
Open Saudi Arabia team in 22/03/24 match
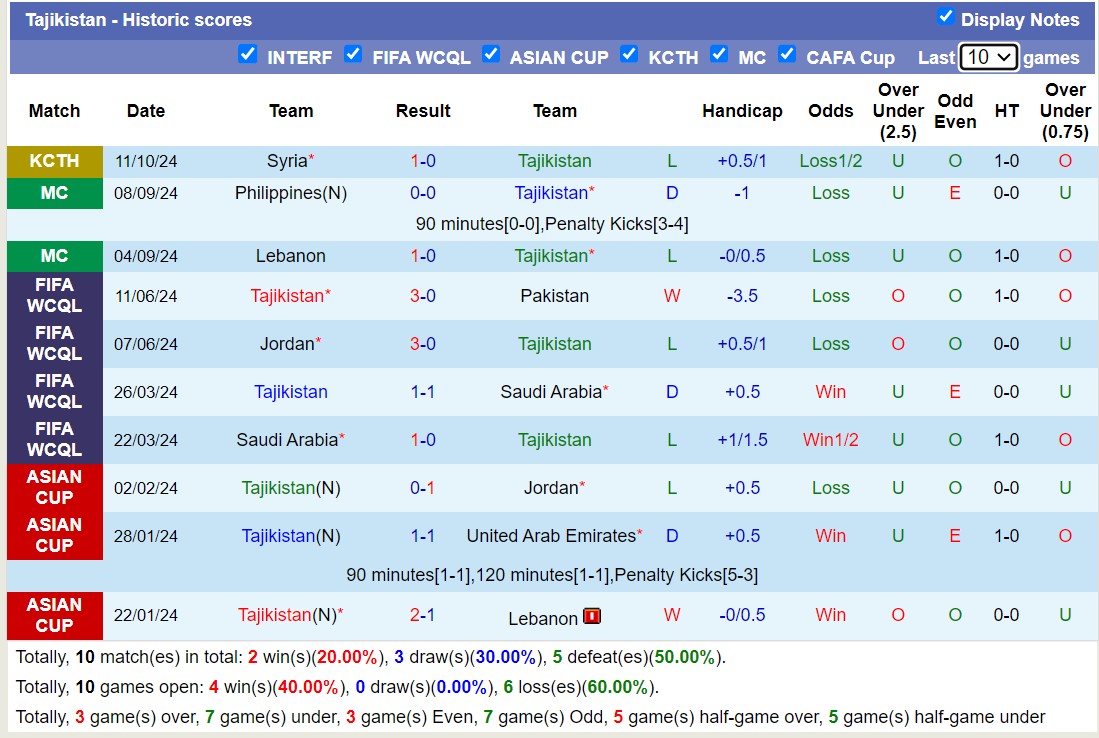click(x=285, y=440)
